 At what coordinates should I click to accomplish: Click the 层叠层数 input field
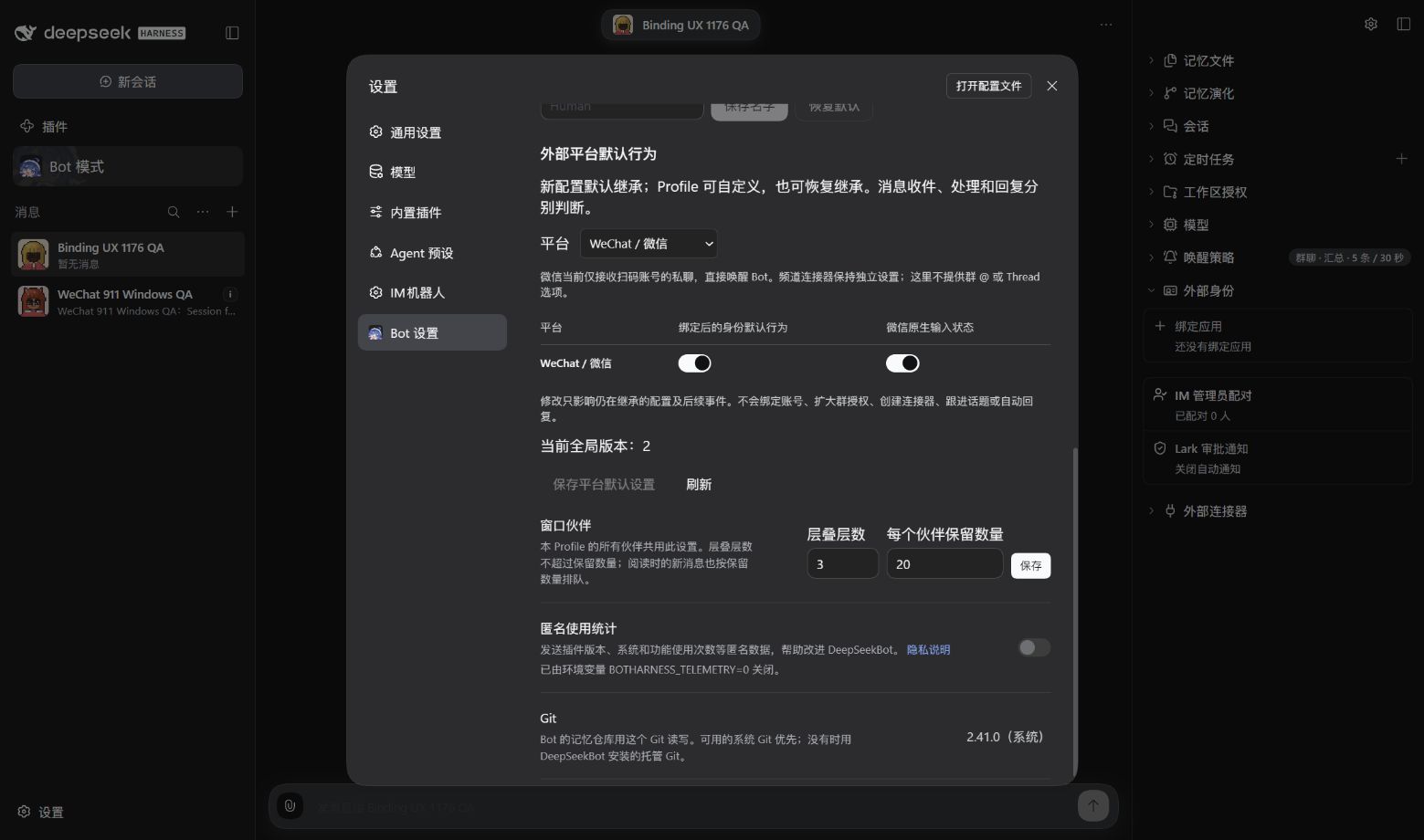pyautogui.click(x=843, y=564)
